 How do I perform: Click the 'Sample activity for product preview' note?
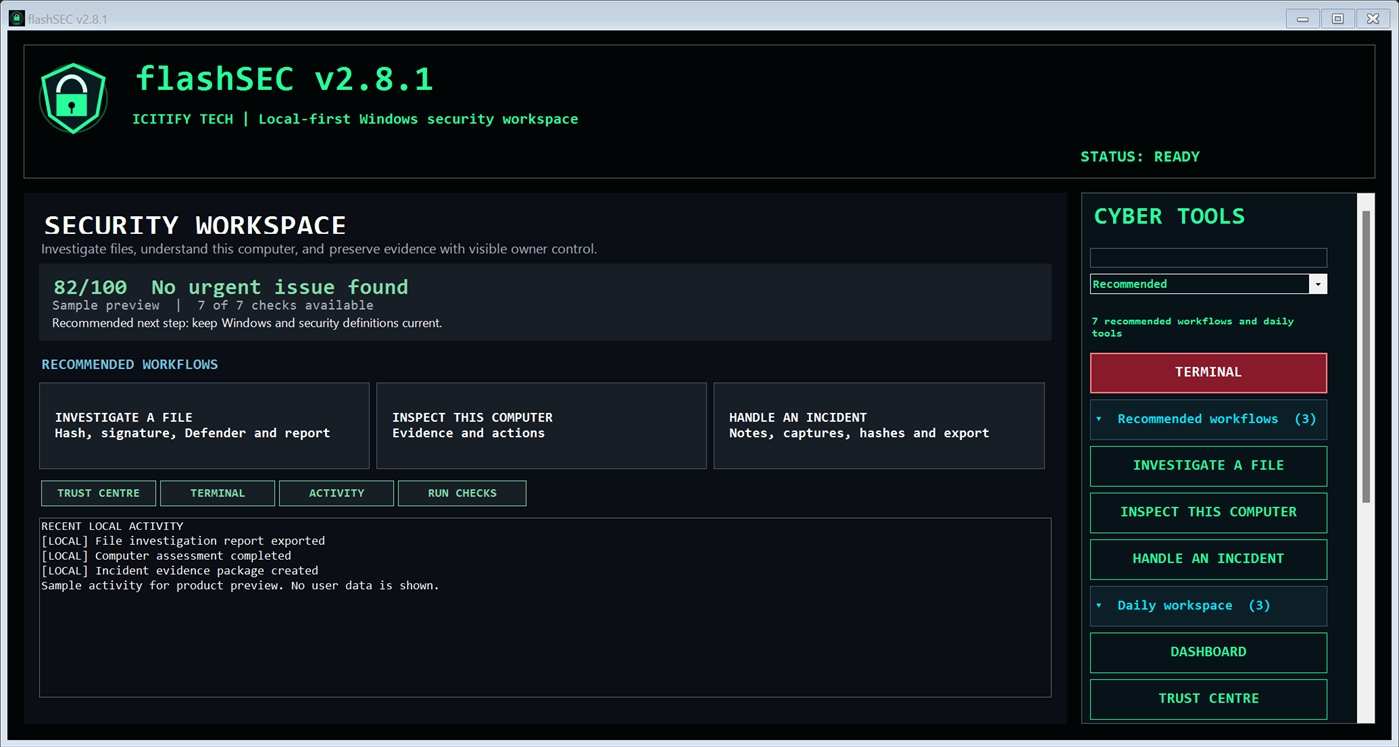coord(240,586)
